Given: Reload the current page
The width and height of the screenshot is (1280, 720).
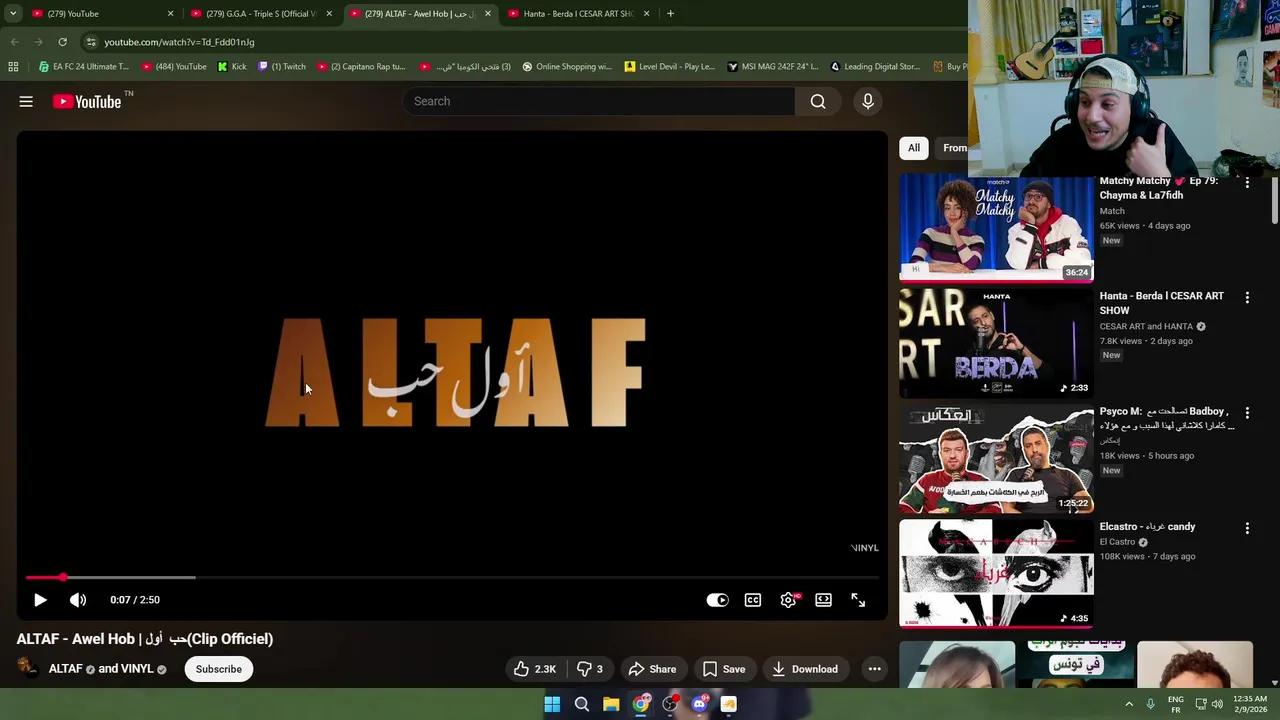Looking at the screenshot, I should pos(62,42).
